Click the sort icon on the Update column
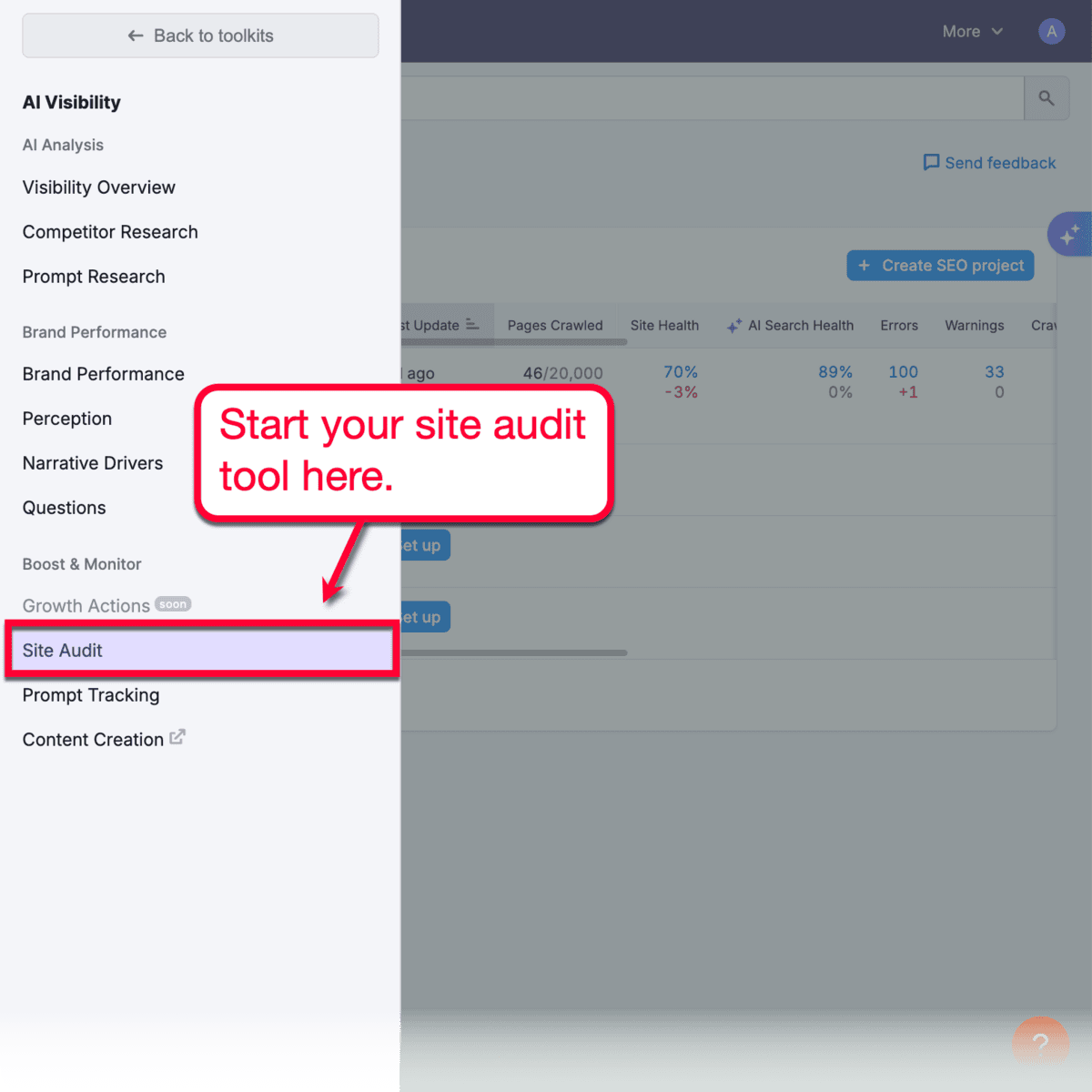 [x=472, y=324]
